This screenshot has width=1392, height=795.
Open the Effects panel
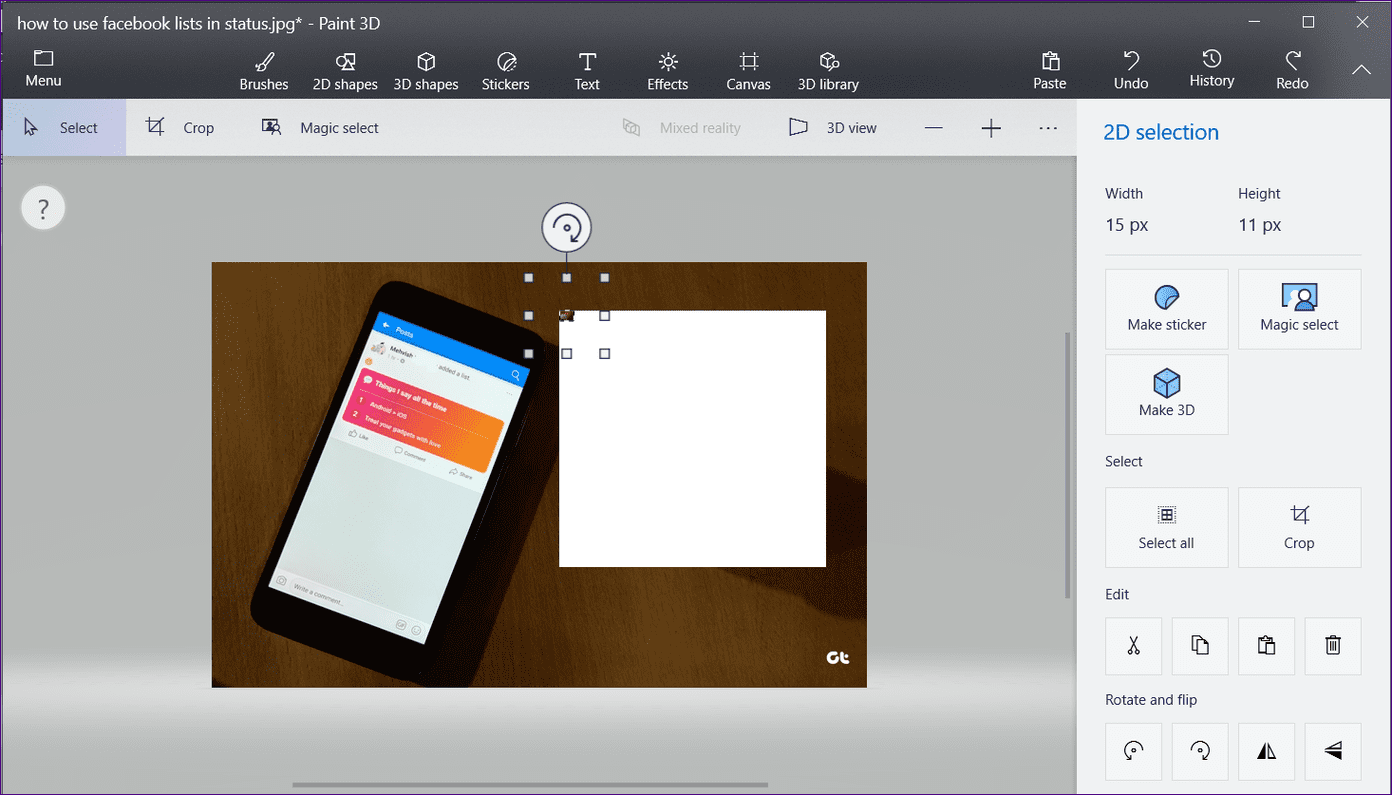[x=668, y=71]
